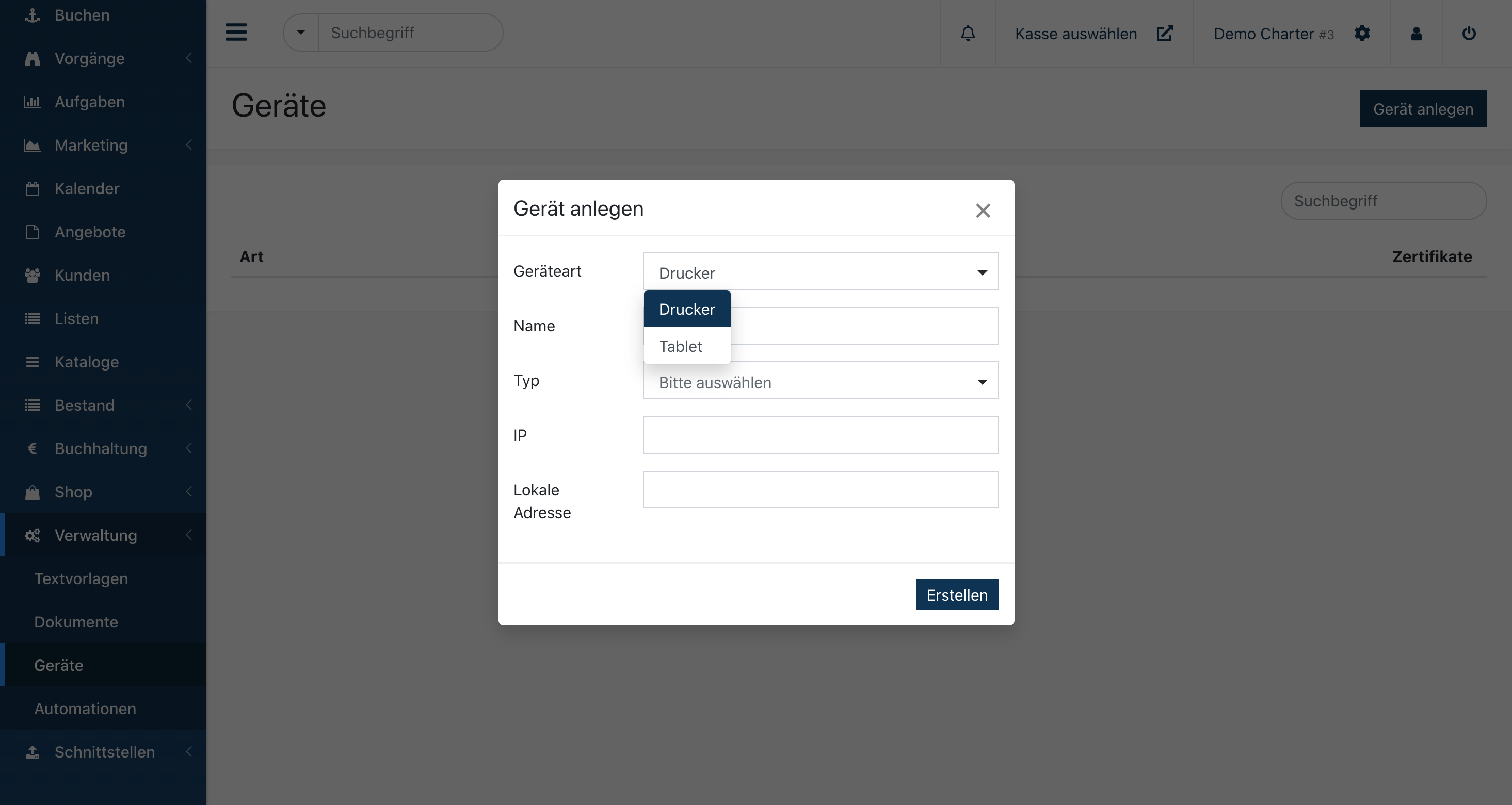Image resolution: width=1512 pixels, height=805 pixels.
Task: Toggle the hamburger menu icon
Action: point(236,33)
